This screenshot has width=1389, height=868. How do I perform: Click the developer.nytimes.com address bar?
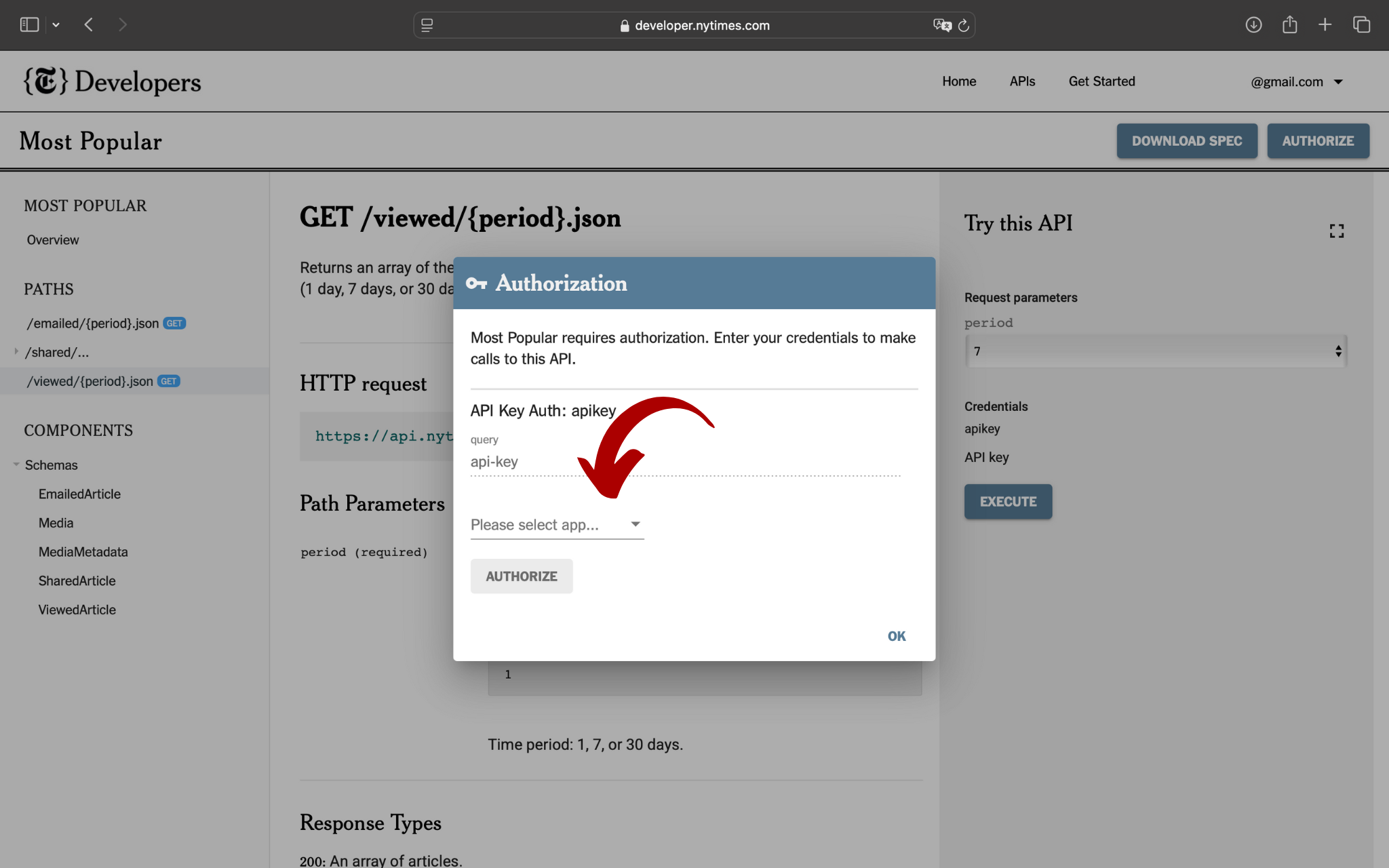tap(694, 25)
